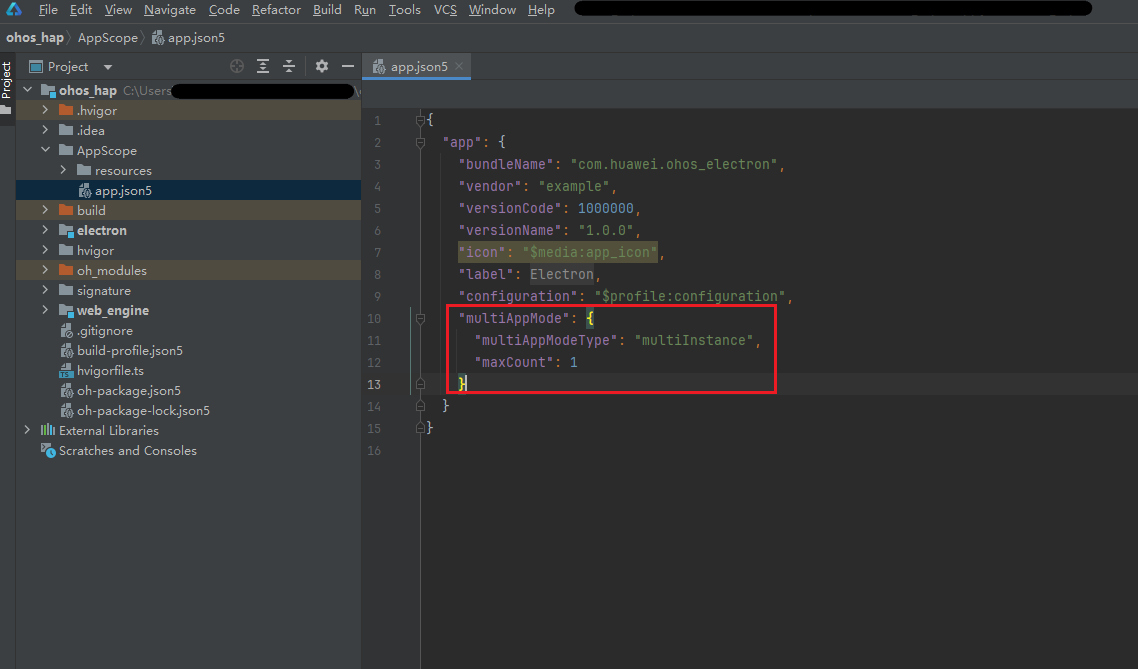Collapse the AppScope folder
The width and height of the screenshot is (1138, 669).
point(45,151)
